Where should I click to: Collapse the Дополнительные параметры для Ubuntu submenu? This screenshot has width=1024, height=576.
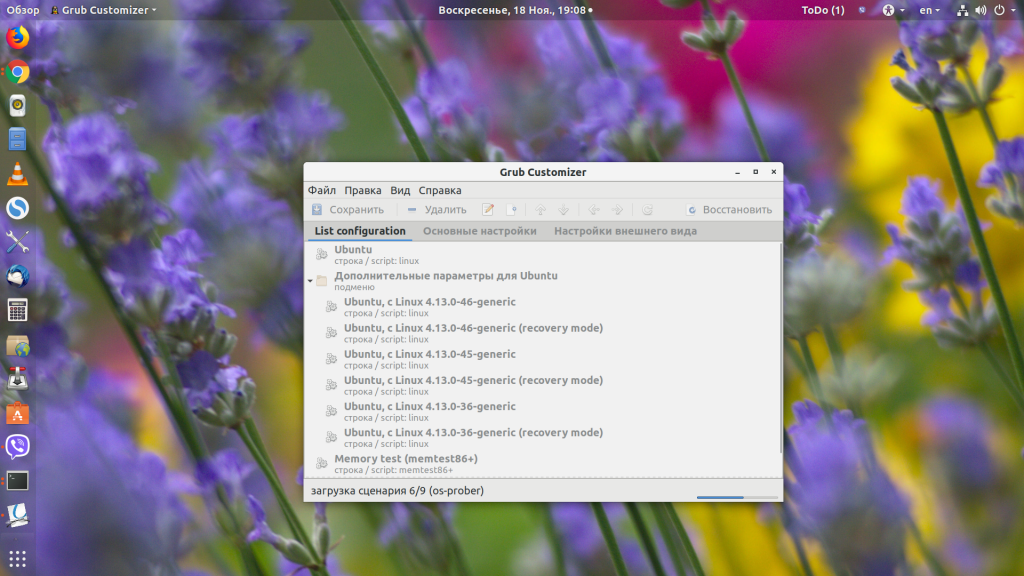tap(310, 281)
